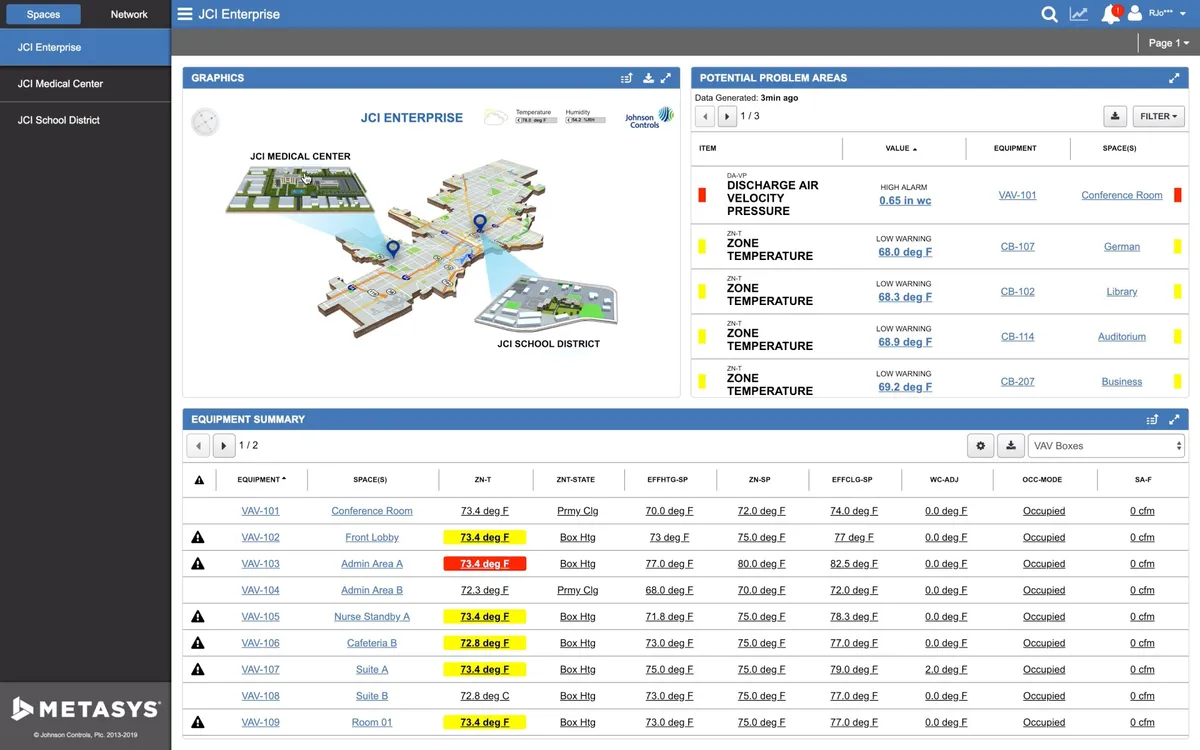Screen dimensions: 1200x750
Task: Select JCI Medical Center in sidebar
Action: point(85,84)
